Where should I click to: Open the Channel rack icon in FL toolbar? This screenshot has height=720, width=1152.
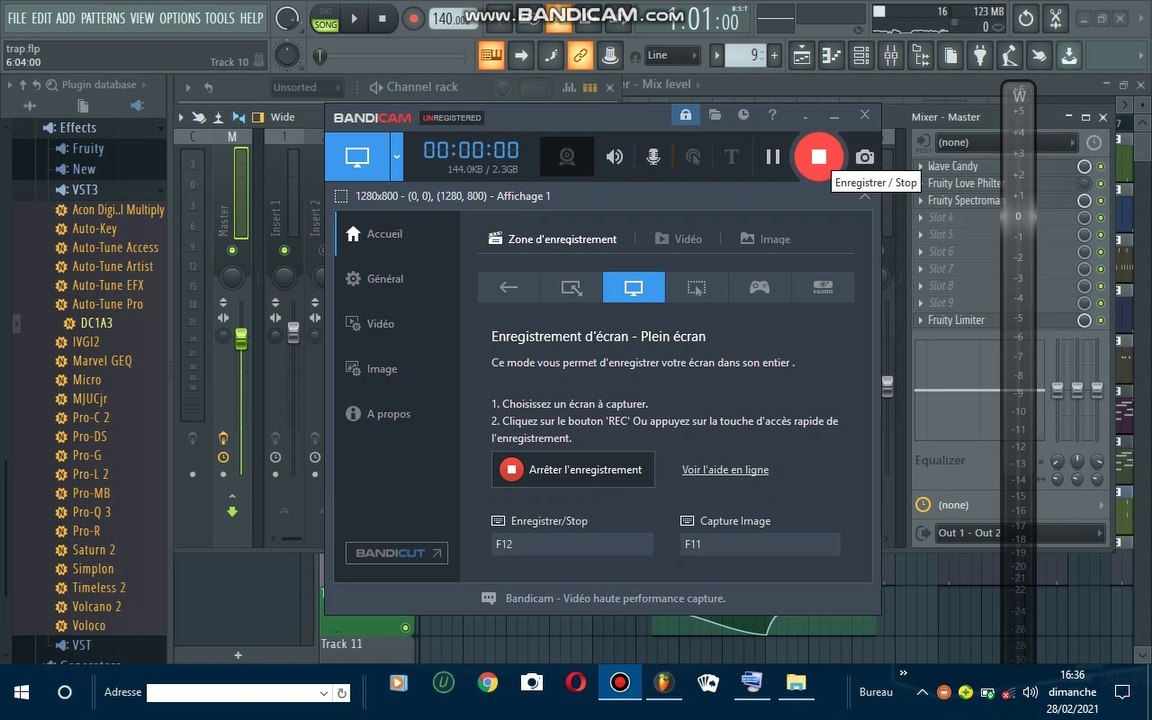(x=861, y=56)
